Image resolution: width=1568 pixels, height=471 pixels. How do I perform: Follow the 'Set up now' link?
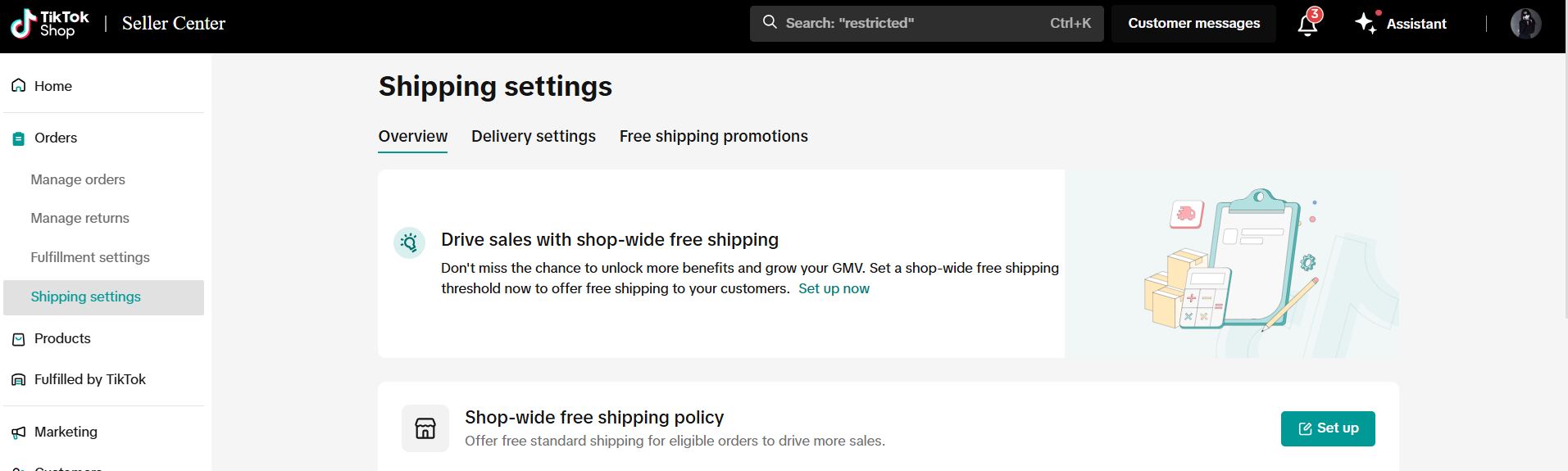click(x=834, y=289)
